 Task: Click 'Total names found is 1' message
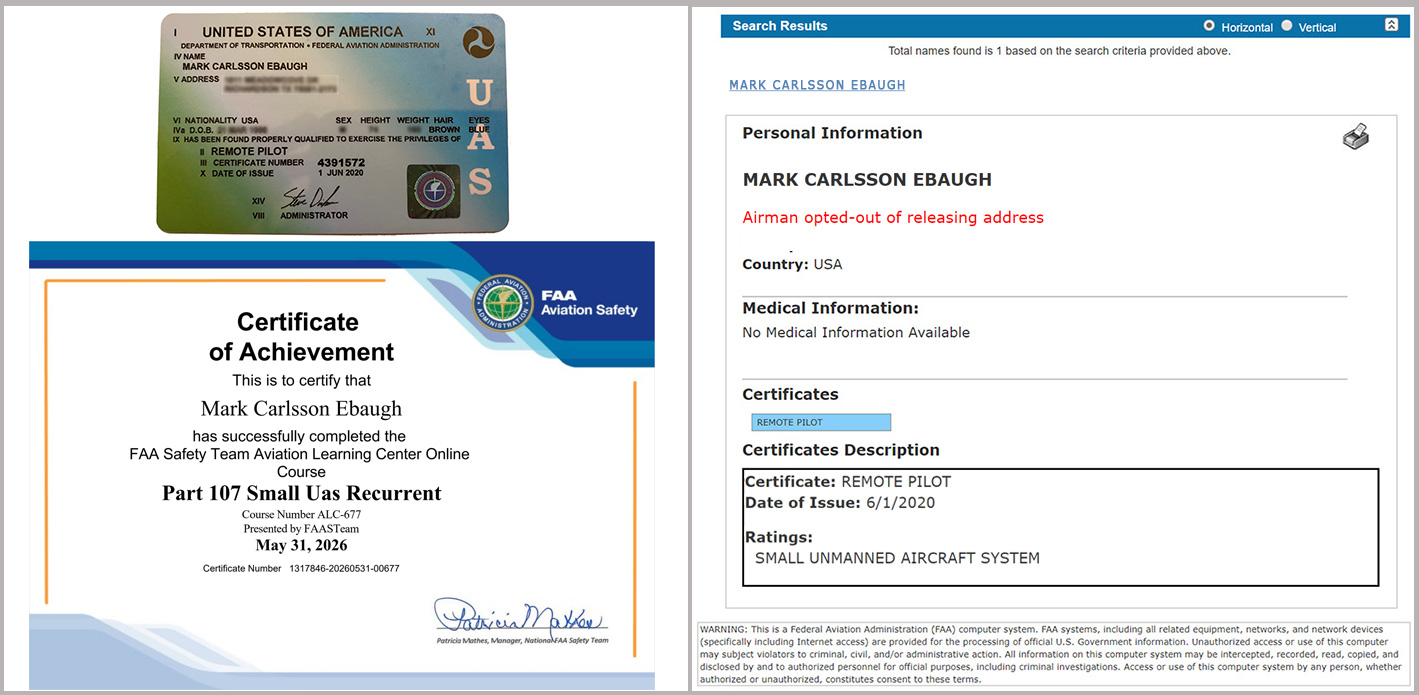pos(1059,51)
